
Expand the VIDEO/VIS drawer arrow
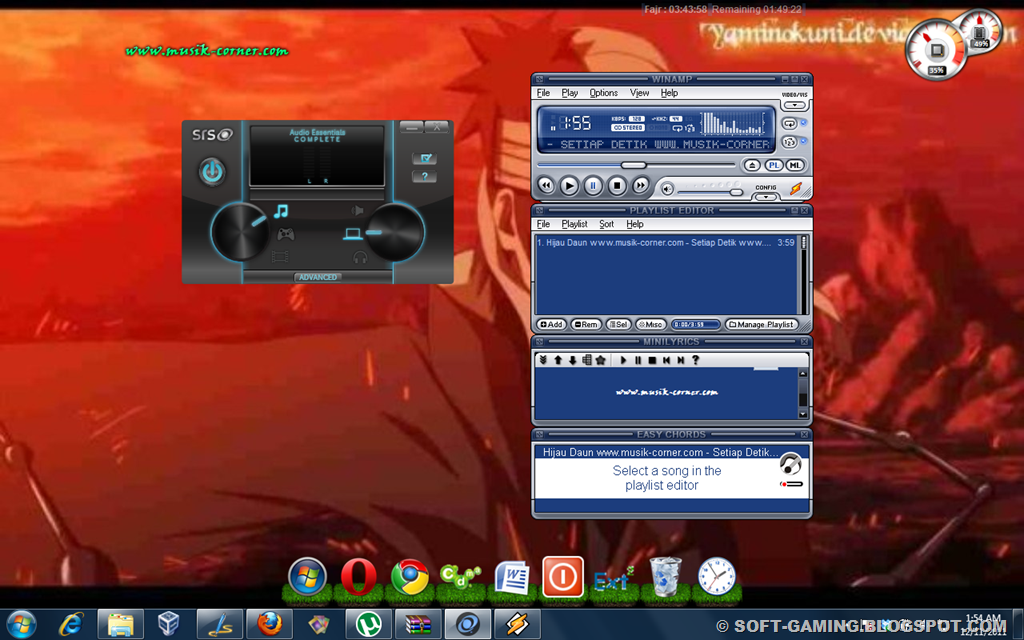[x=794, y=104]
